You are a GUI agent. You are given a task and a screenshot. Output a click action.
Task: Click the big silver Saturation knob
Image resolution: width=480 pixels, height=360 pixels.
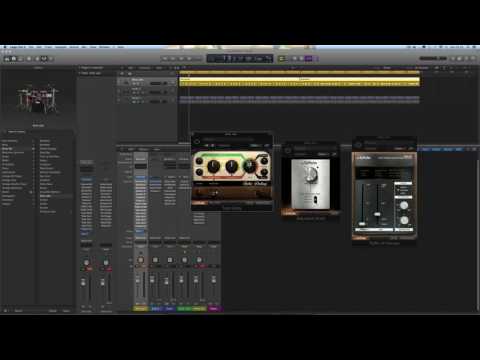(x=311, y=174)
